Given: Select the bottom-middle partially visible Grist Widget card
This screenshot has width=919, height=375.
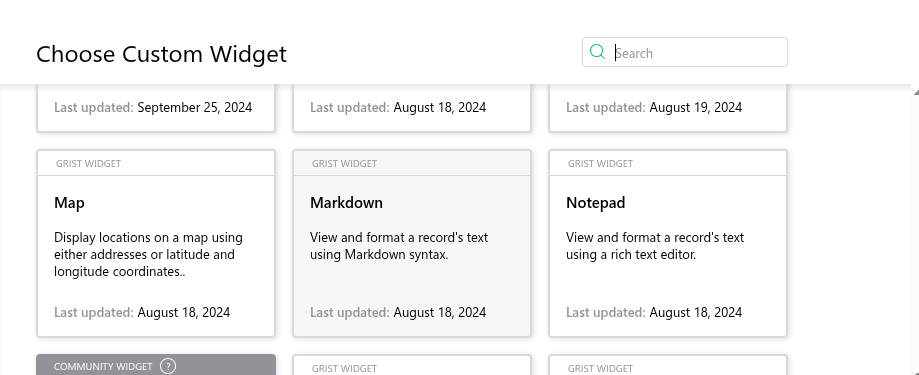Looking at the screenshot, I should (412, 365).
